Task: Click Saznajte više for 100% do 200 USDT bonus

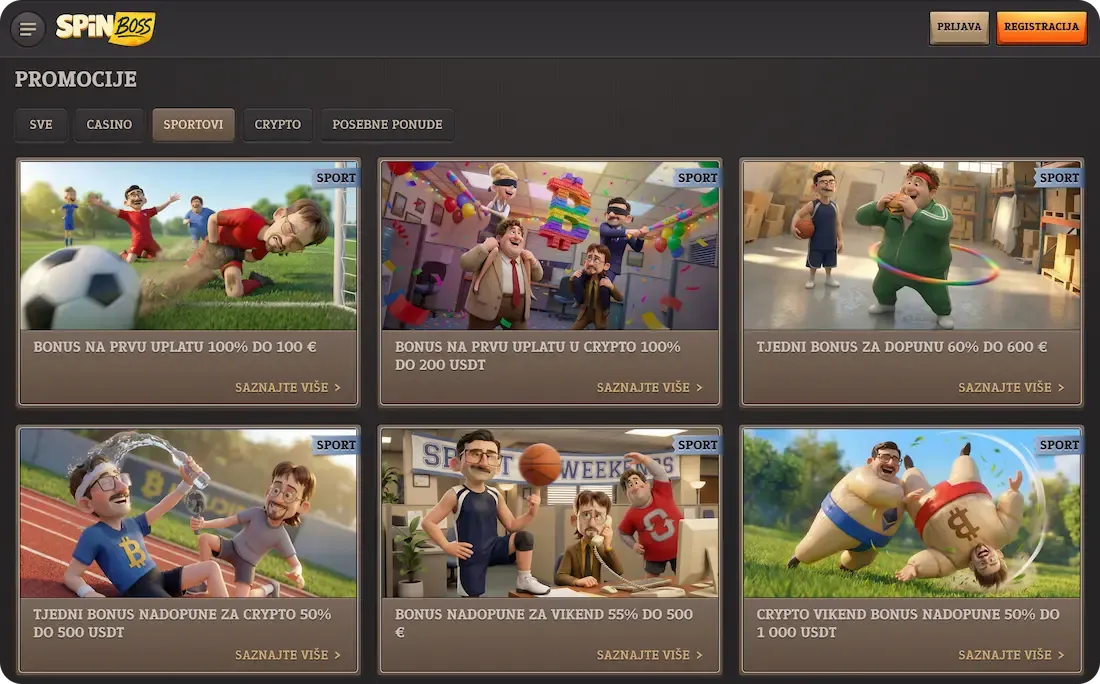Action: (650, 387)
